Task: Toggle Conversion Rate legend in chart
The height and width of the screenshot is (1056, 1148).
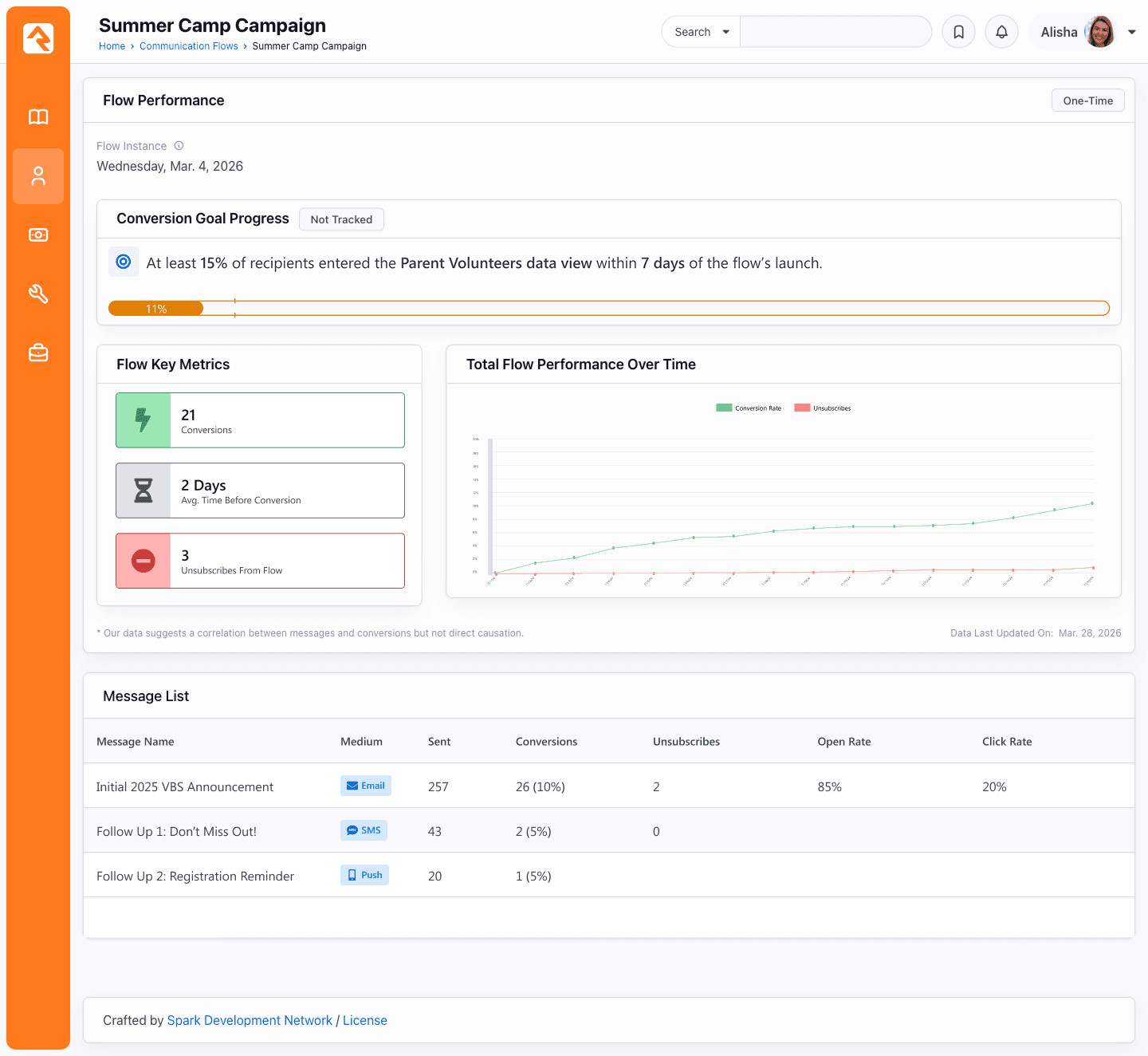Action: pyautogui.click(x=749, y=408)
